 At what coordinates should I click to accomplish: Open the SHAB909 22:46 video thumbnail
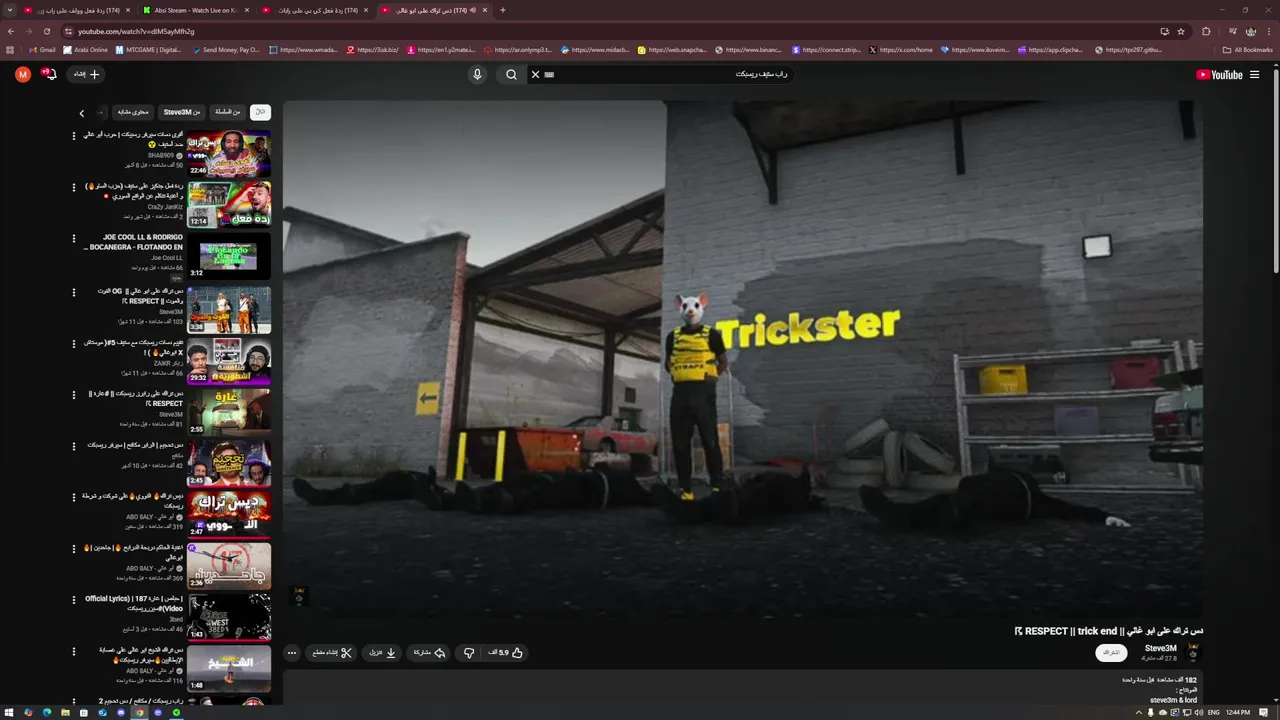point(229,153)
